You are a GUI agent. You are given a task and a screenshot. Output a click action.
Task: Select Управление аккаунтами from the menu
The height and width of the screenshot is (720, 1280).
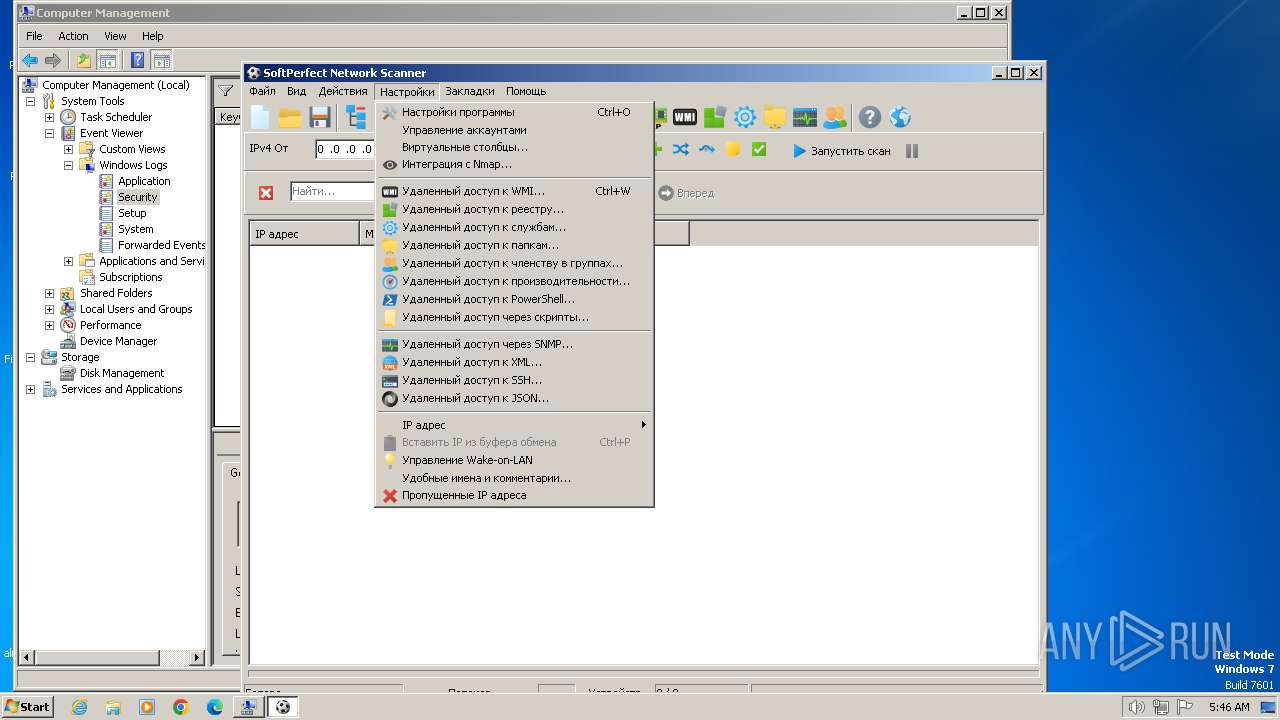coord(514,130)
